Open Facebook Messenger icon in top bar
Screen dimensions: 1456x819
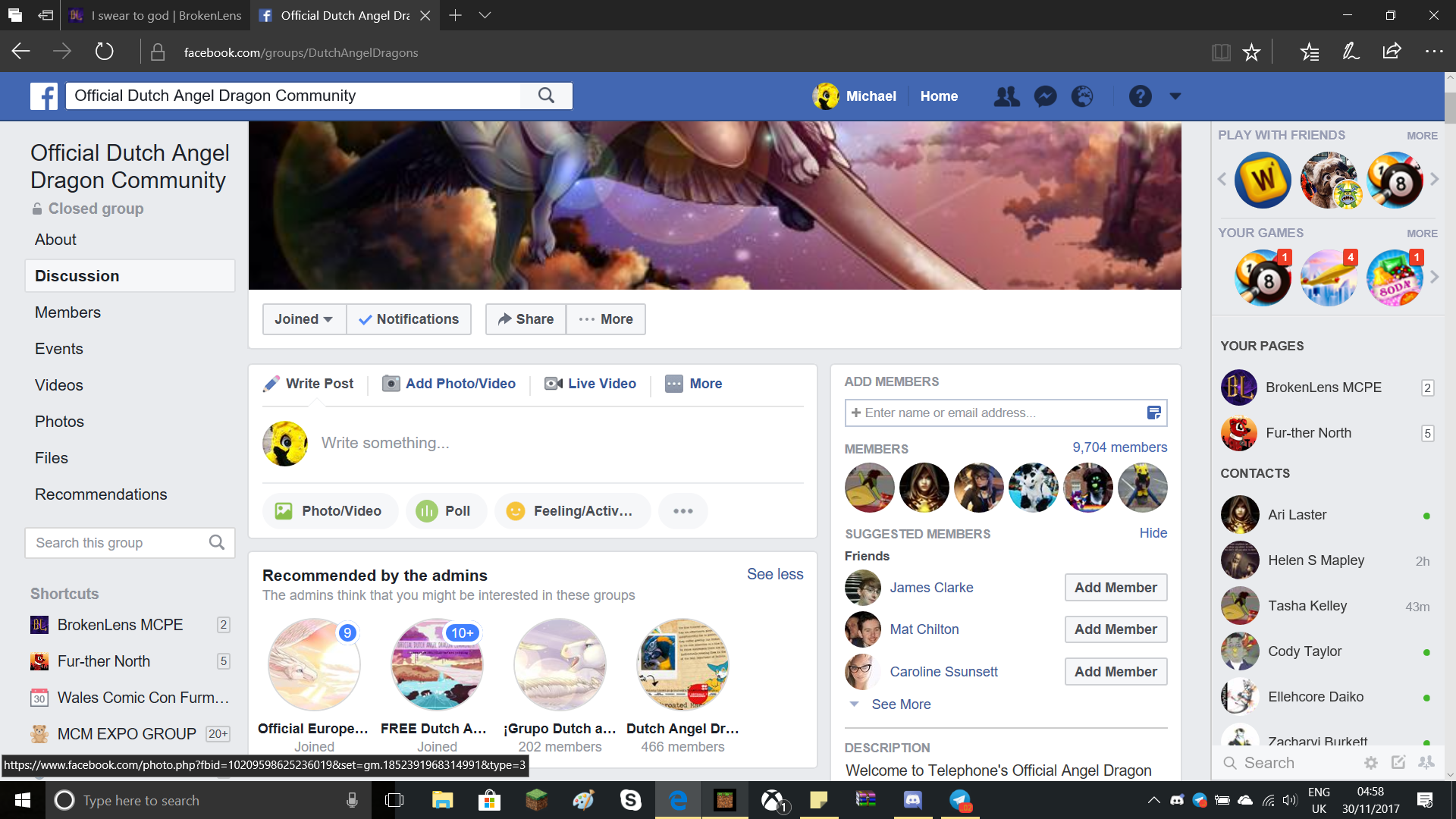[x=1045, y=96]
